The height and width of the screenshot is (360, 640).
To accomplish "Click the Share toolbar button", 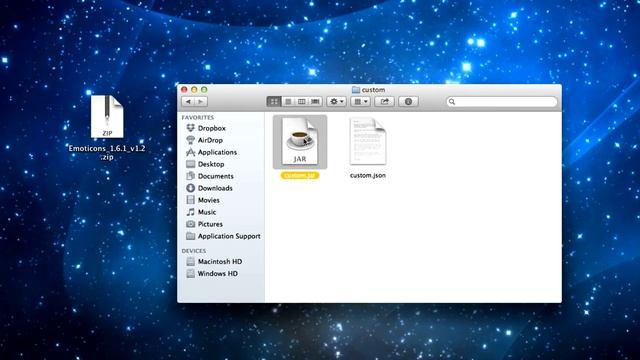I will pos(384,101).
